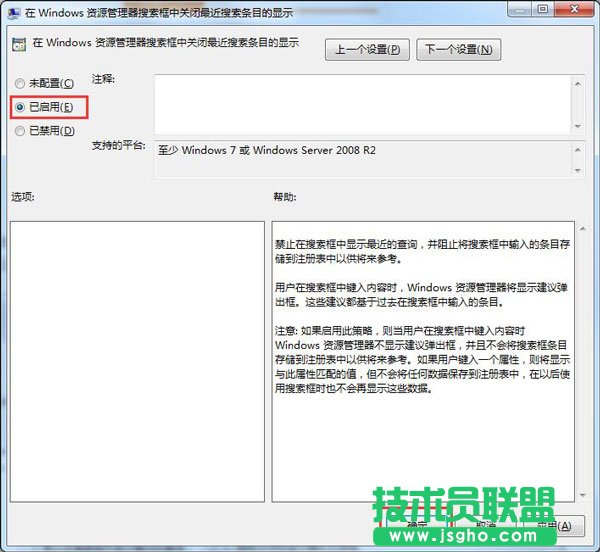Click the 帮助 paragraph starting 用户在搜索框中键入内容时
The width and height of the screenshot is (600, 552).
click(421, 295)
